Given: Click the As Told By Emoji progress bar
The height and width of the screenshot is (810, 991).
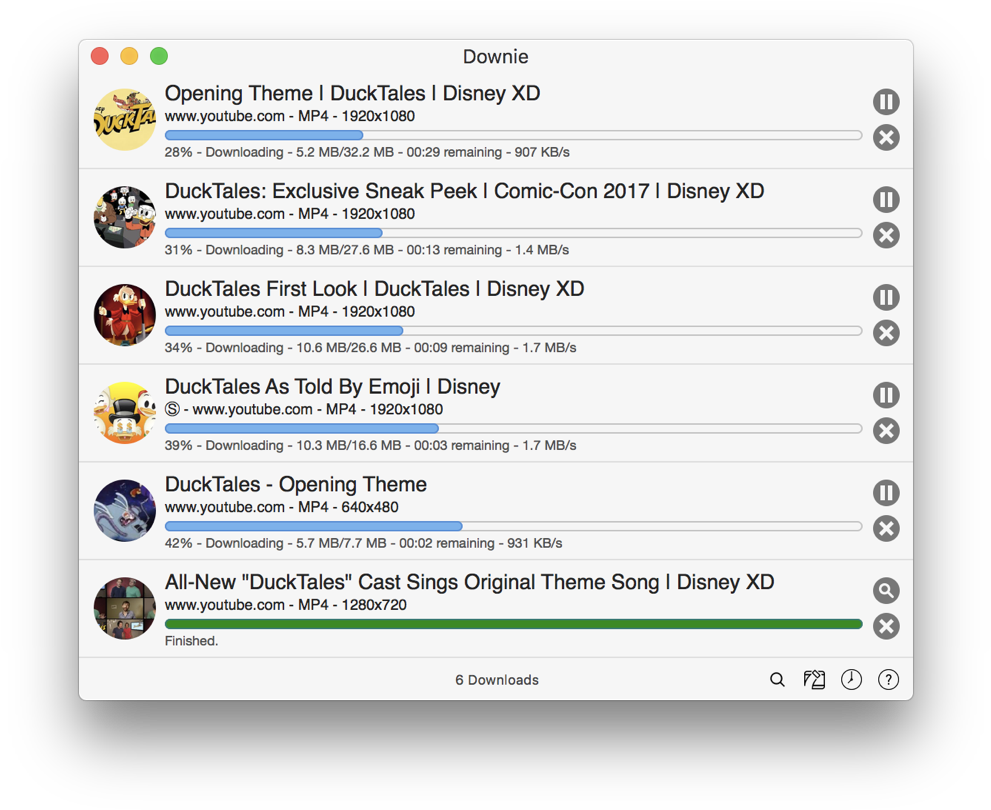Looking at the screenshot, I should click(513, 429).
